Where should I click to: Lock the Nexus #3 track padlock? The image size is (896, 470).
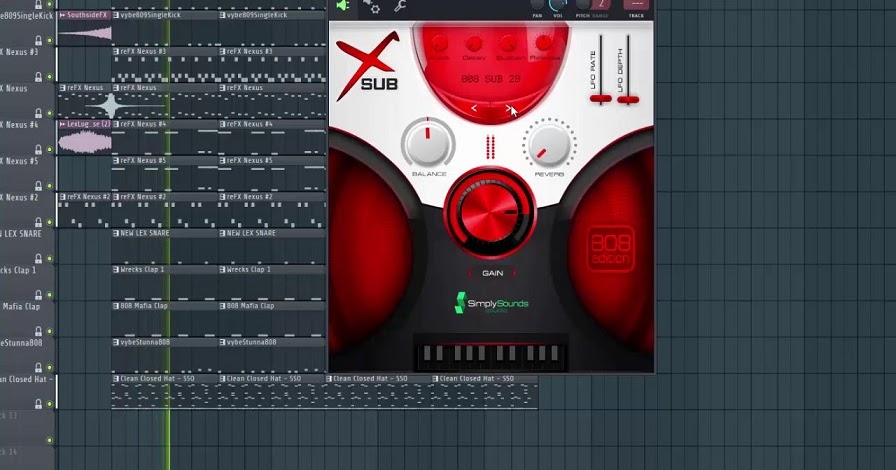pos(38,77)
